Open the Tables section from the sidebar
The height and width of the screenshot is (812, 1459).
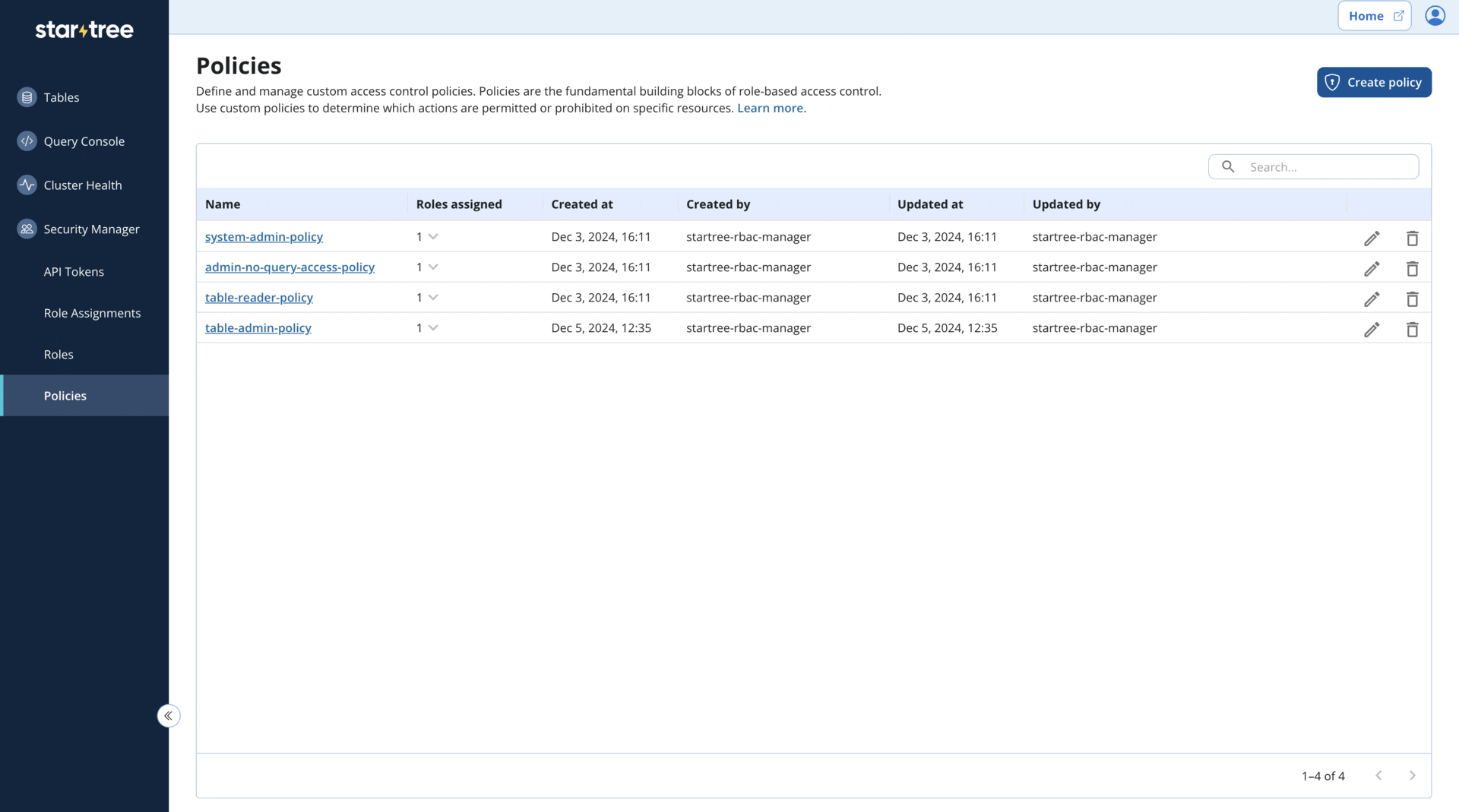[x=62, y=97]
